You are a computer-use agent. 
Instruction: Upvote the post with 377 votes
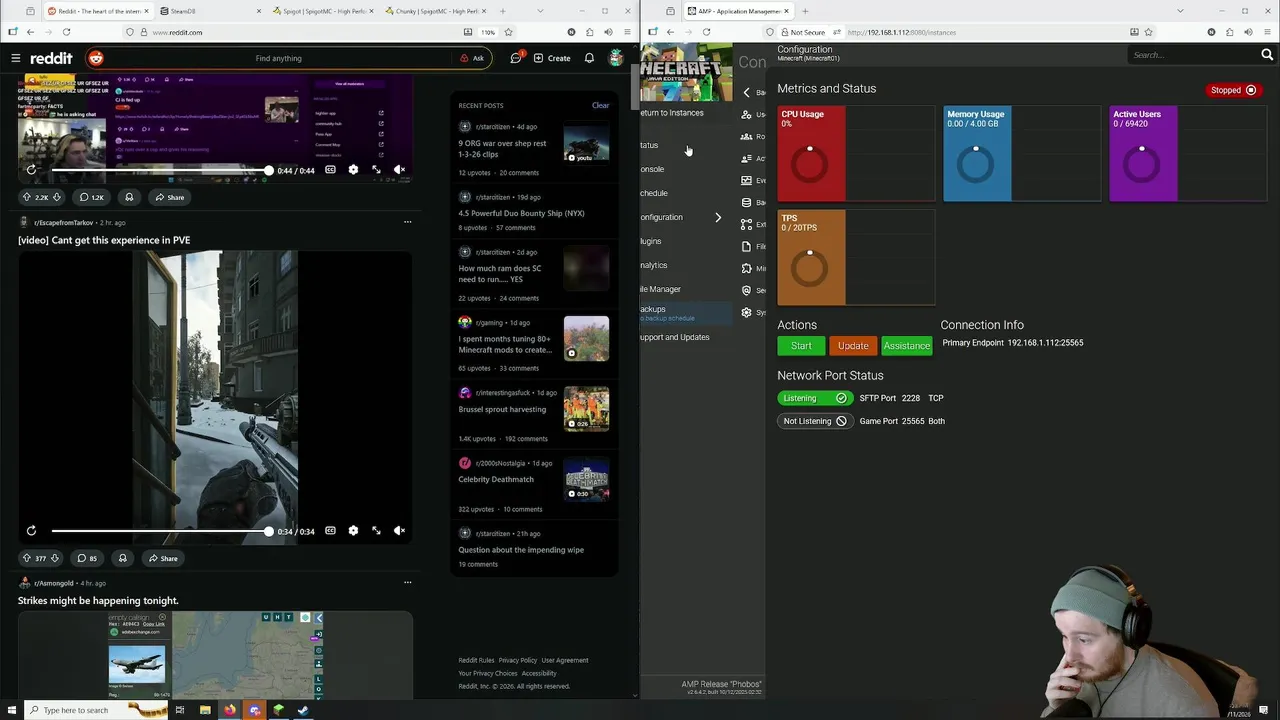click(x=27, y=558)
